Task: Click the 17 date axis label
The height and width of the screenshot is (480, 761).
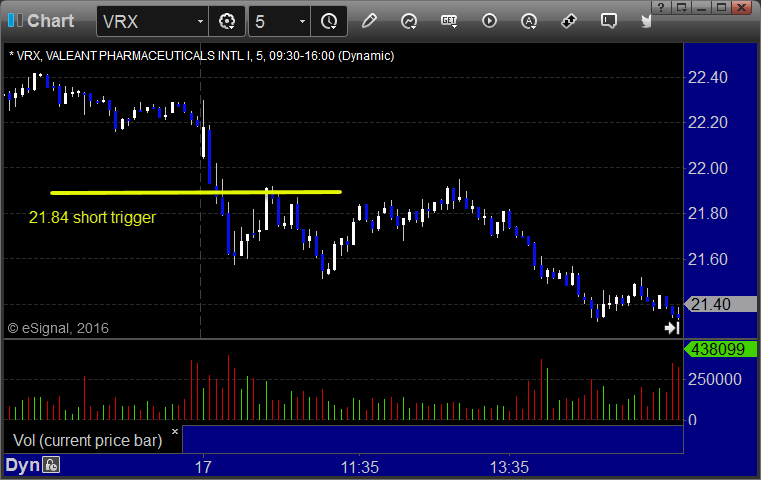Action: tap(203, 467)
